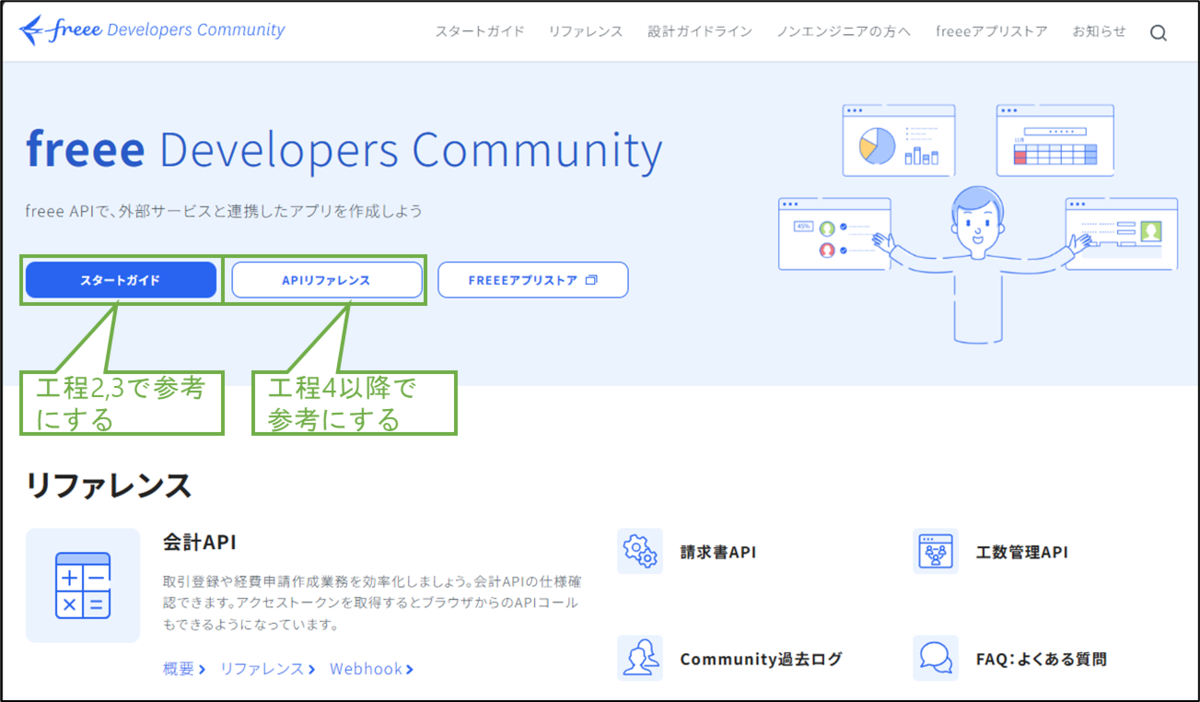Click the FREEEアプリストア button
The height and width of the screenshot is (702, 1200).
533,280
